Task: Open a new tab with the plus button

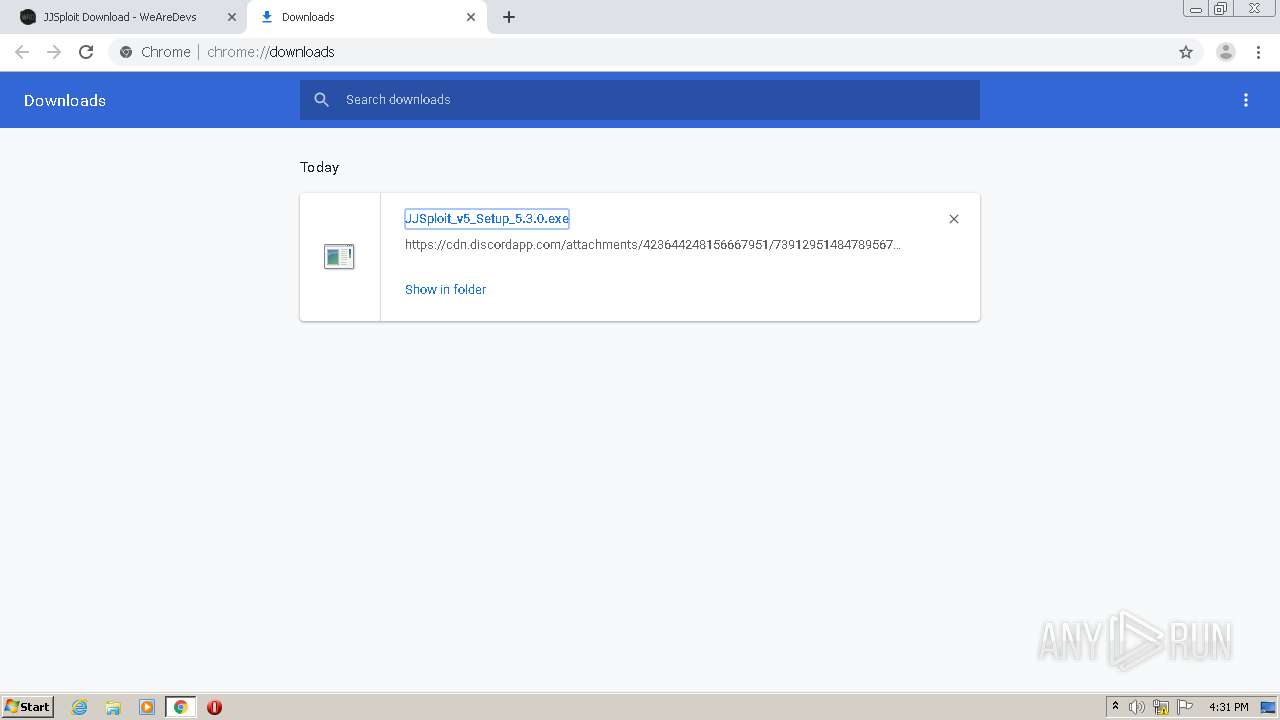Action: pos(509,17)
